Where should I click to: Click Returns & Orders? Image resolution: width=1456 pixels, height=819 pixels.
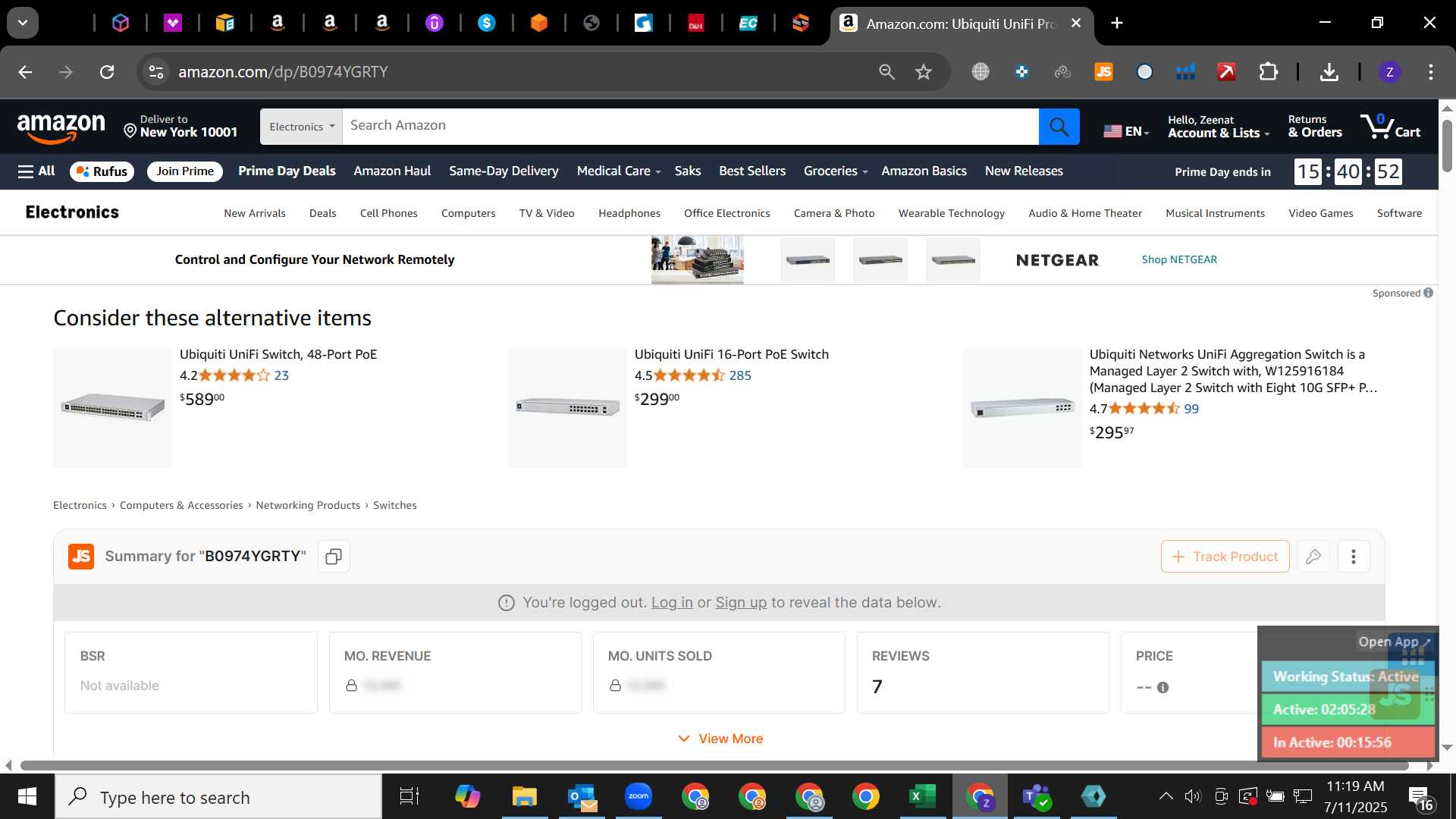tap(1315, 126)
